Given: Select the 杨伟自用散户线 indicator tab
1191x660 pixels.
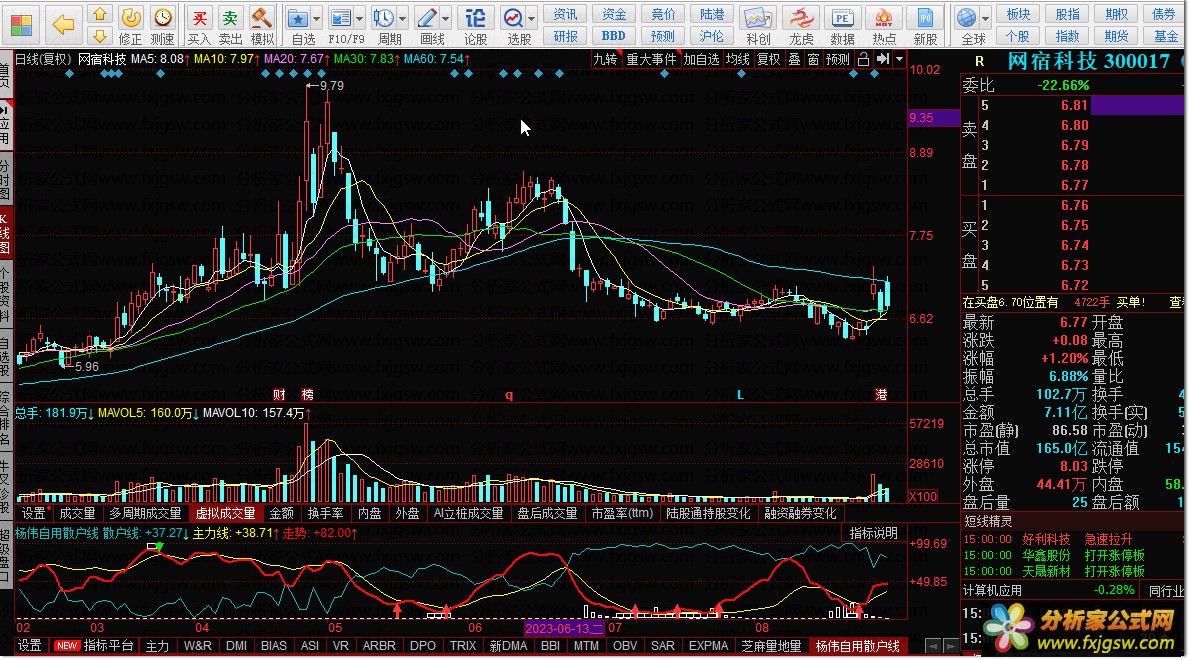Looking at the screenshot, I should [x=858, y=646].
